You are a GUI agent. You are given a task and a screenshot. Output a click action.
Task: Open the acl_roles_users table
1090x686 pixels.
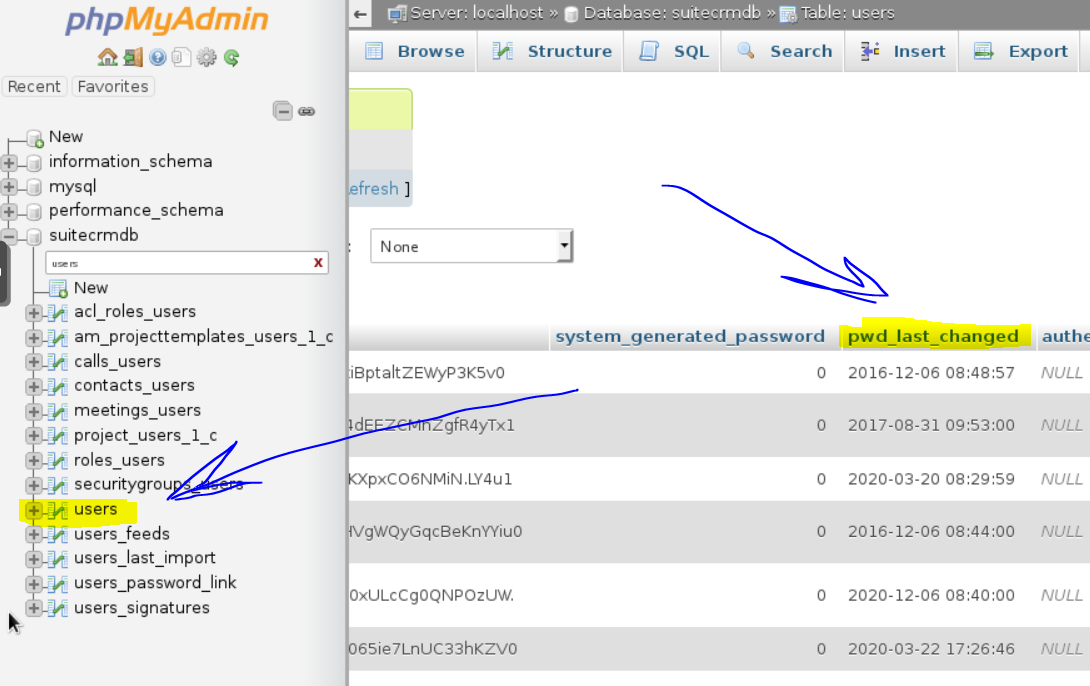136,311
